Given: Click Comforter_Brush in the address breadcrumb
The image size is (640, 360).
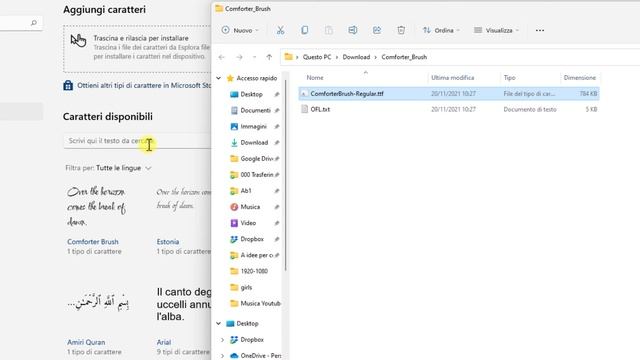Looking at the screenshot, I should click(404, 57).
